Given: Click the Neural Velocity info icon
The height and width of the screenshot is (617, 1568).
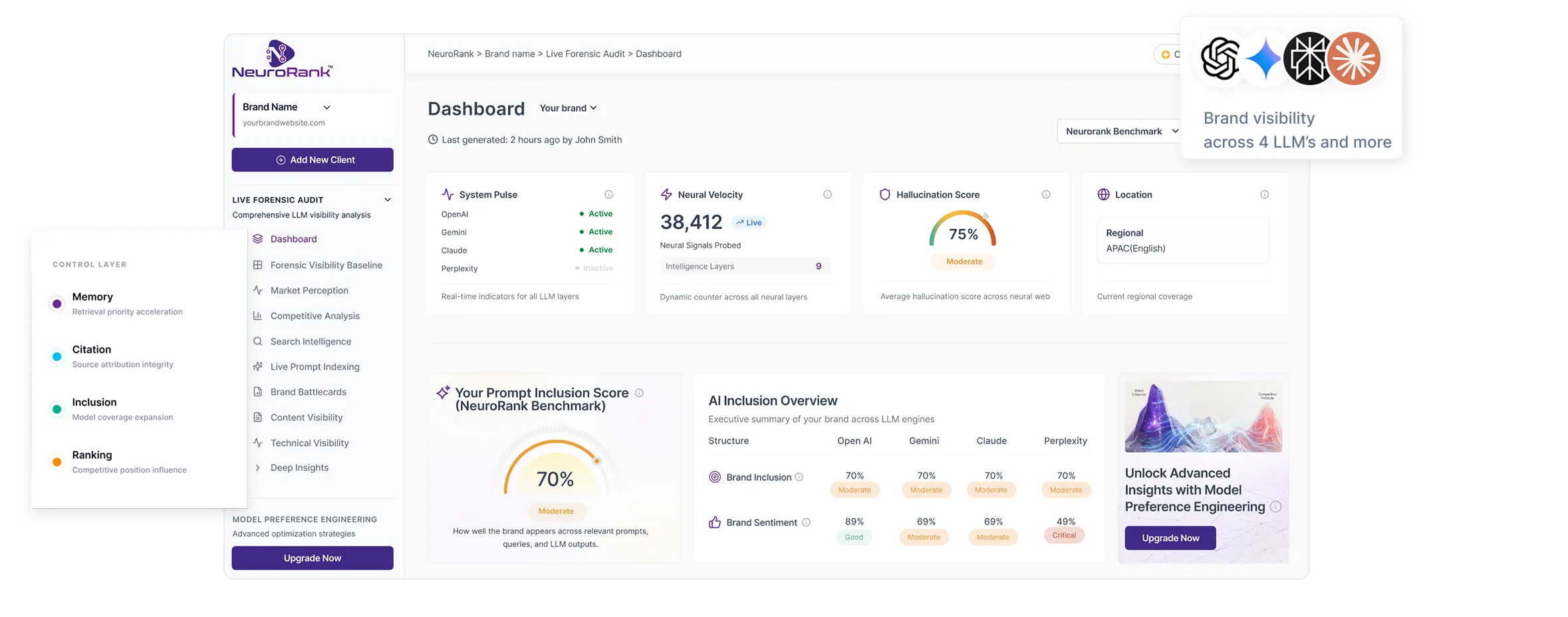Looking at the screenshot, I should pos(827,195).
